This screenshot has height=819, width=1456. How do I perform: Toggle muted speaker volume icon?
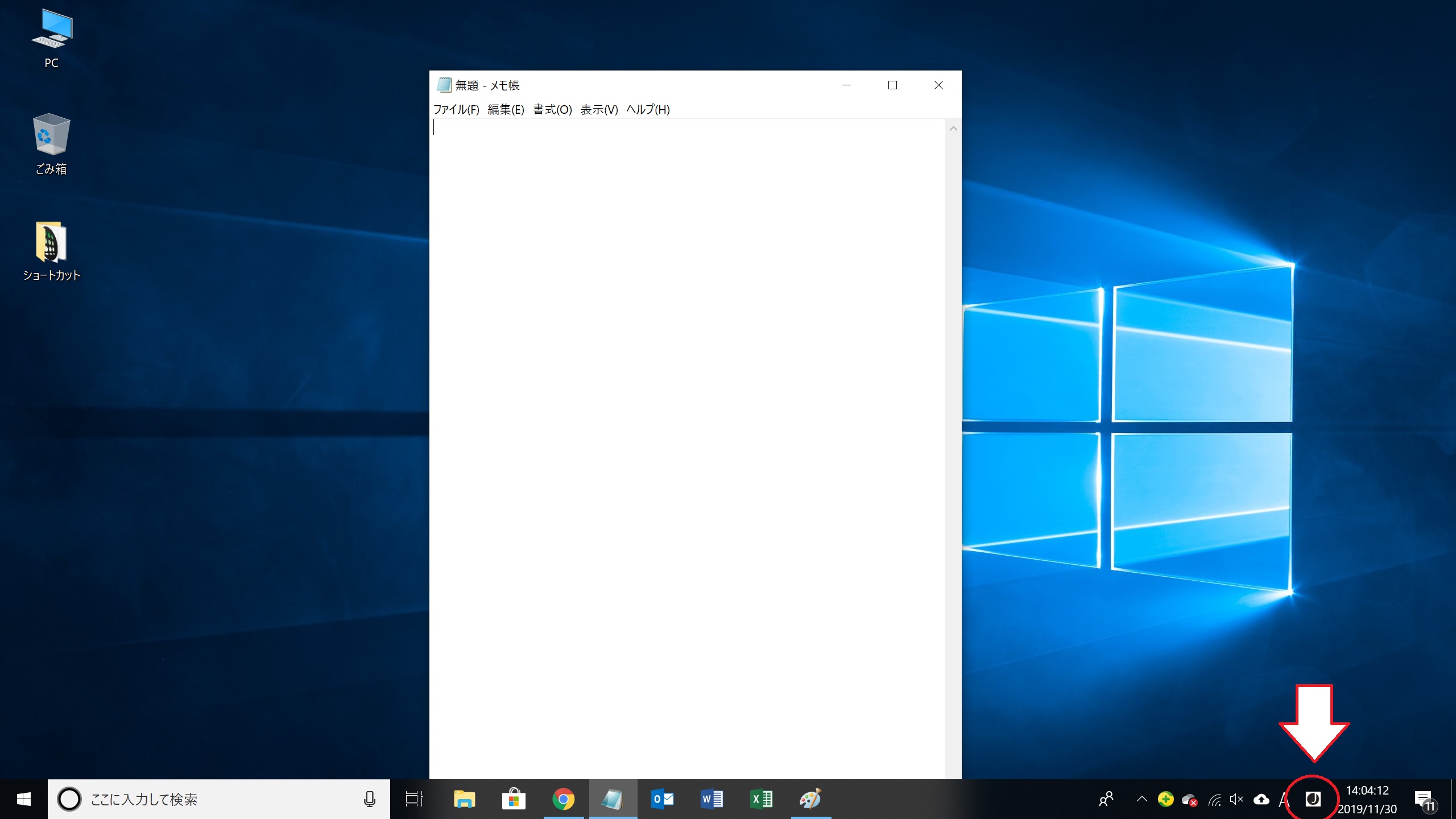click(1236, 800)
